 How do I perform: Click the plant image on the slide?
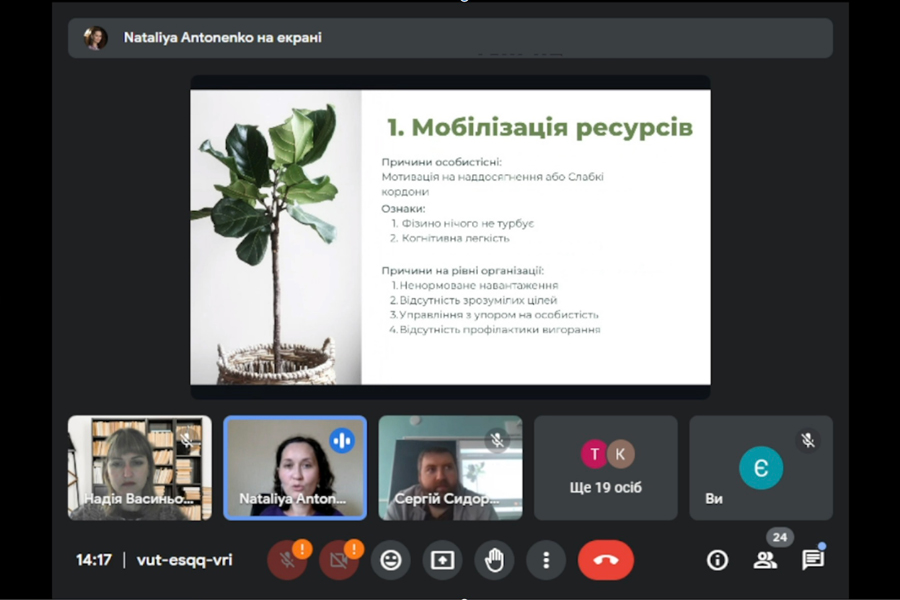(x=276, y=237)
